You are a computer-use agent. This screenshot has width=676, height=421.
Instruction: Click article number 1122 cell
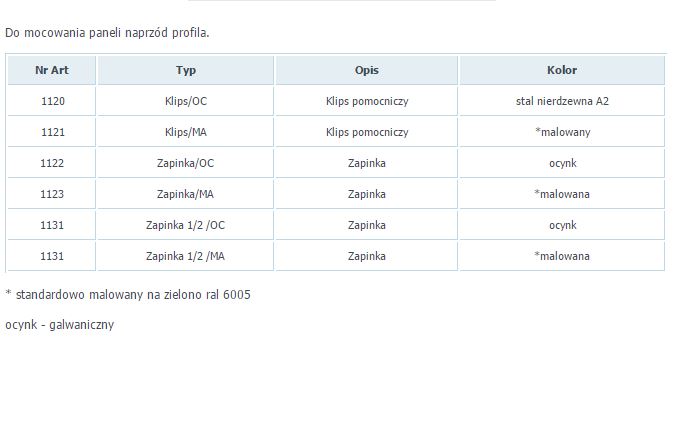click(52, 163)
